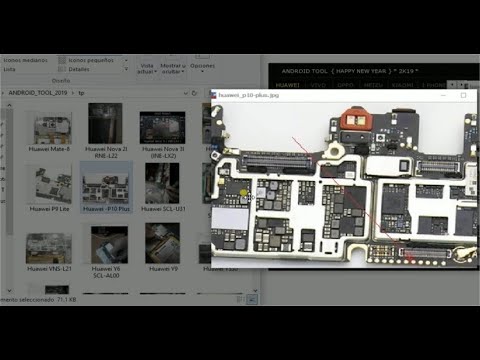Click the huawei_p10-plus.jpg title bar icon
Image resolution: width=480 pixels, height=360 pixels.
(x=214, y=95)
